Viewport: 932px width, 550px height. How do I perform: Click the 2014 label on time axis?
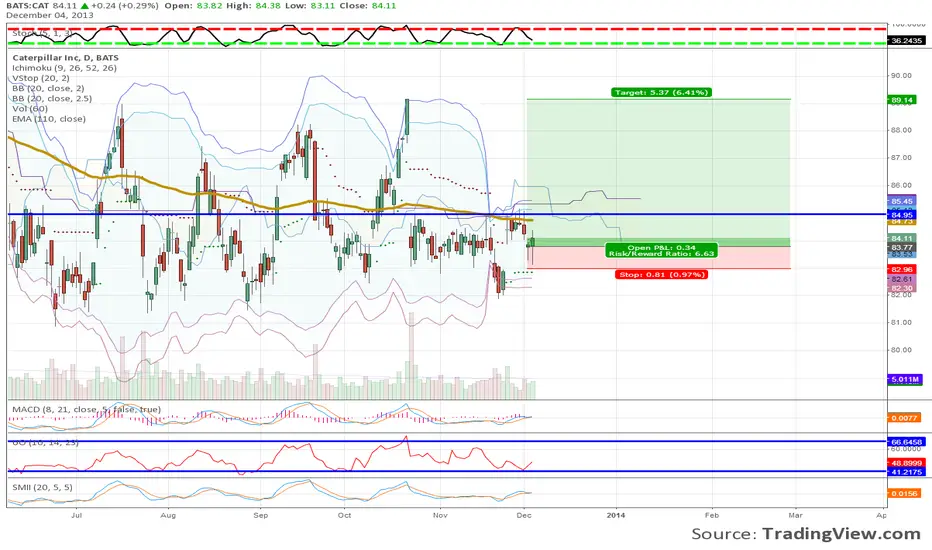[x=616, y=515]
